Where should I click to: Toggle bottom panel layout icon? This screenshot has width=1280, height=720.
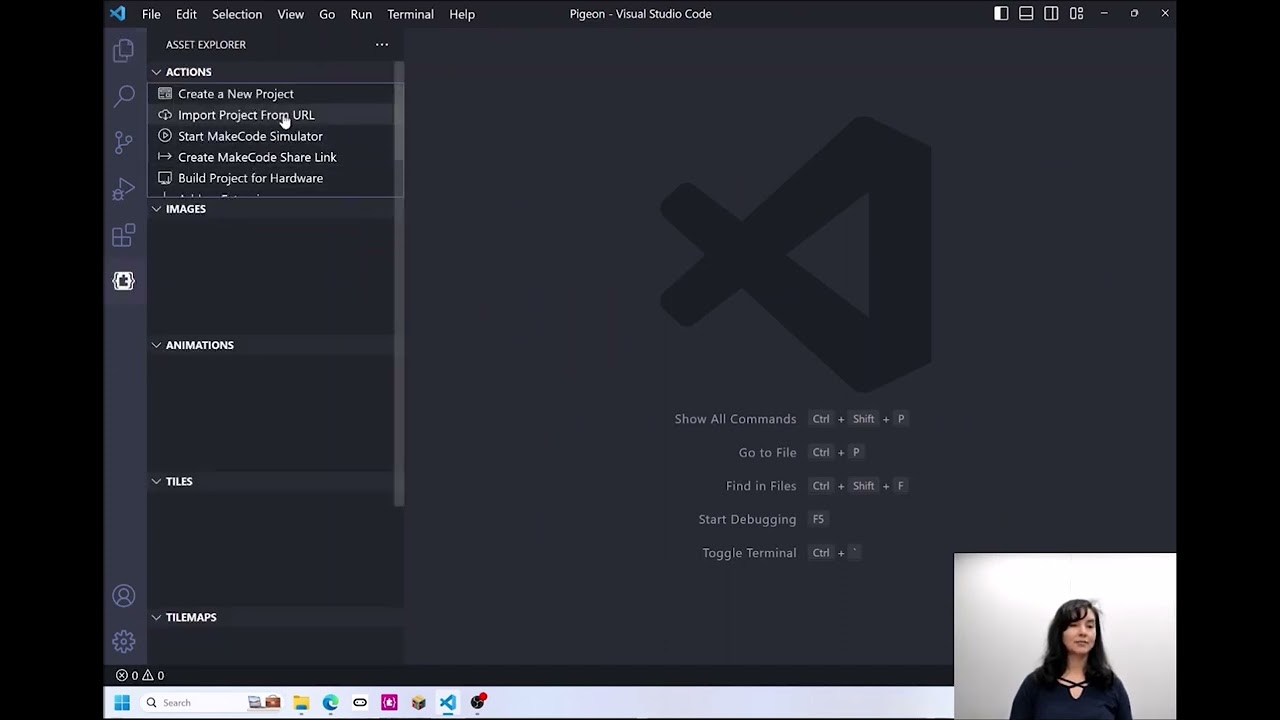pos(1026,14)
